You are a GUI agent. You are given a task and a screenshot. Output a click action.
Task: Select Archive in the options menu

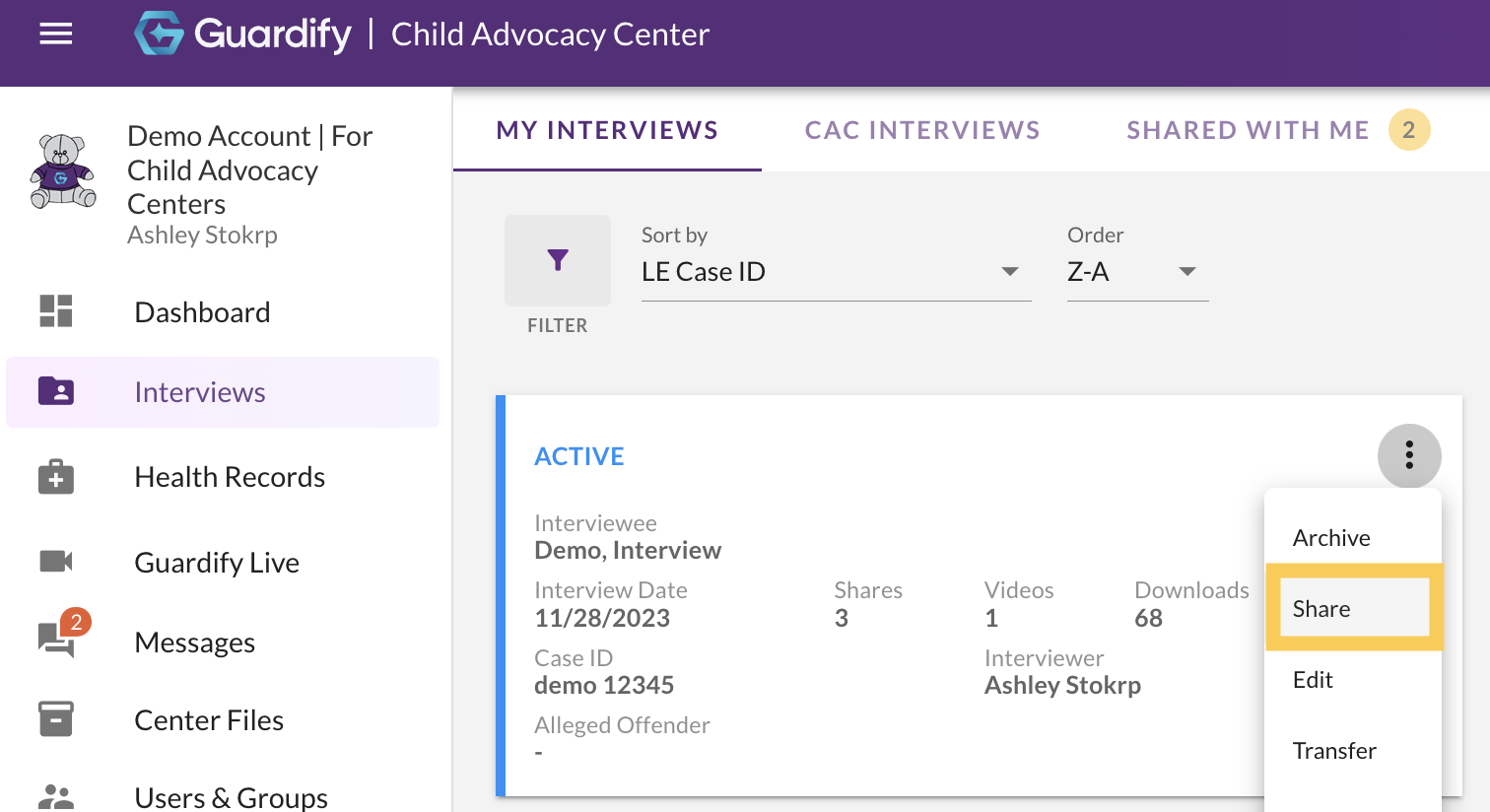pyautogui.click(x=1331, y=538)
